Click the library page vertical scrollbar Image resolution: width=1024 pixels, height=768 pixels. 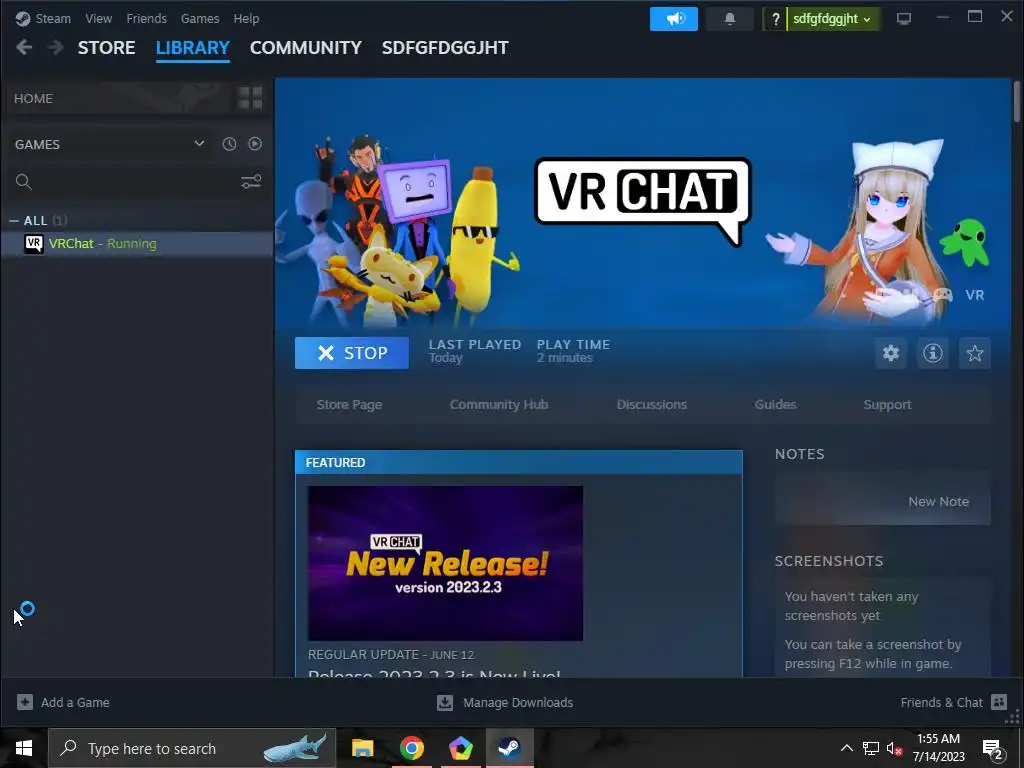(1017, 101)
